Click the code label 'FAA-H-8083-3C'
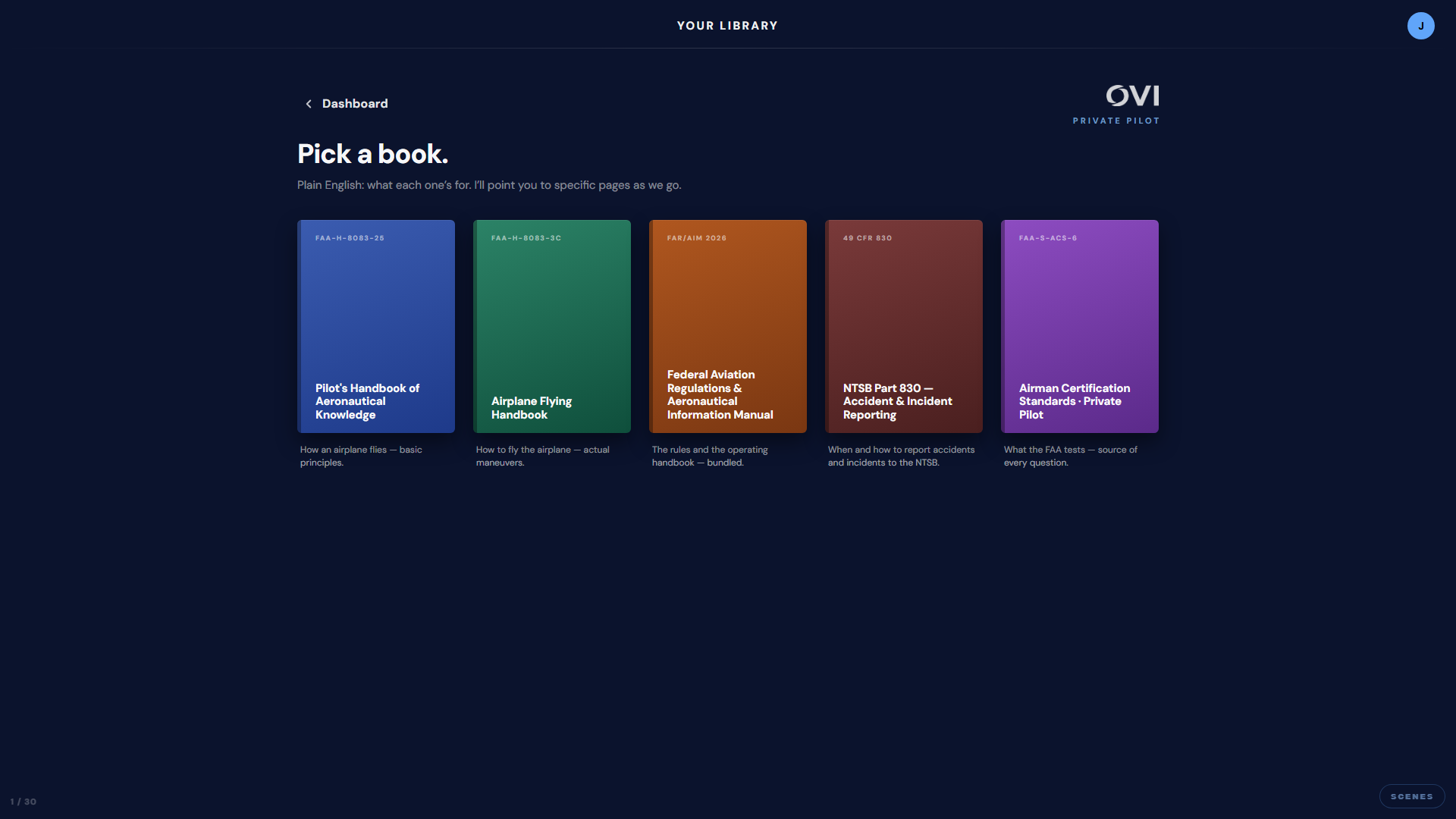1456x819 pixels. [x=526, y=238]
